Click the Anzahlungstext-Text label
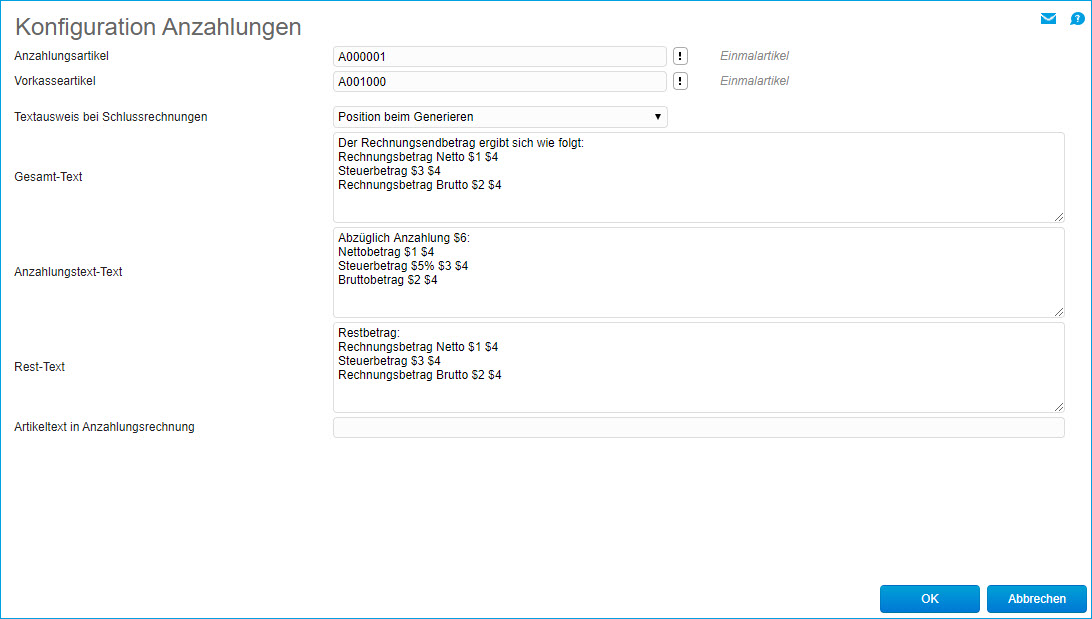This screenshot has width=1092, height=619. [x=68, y=272]
